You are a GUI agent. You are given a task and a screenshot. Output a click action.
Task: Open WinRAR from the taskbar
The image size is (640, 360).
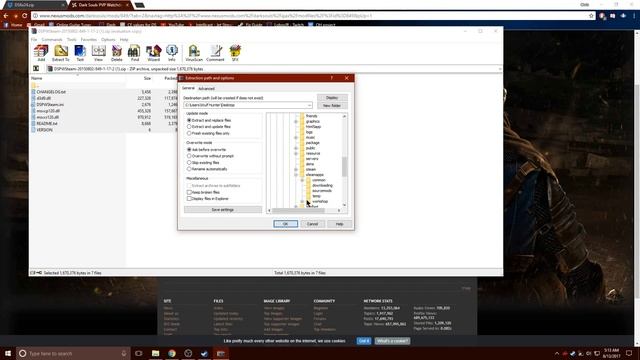click(221, 353)
